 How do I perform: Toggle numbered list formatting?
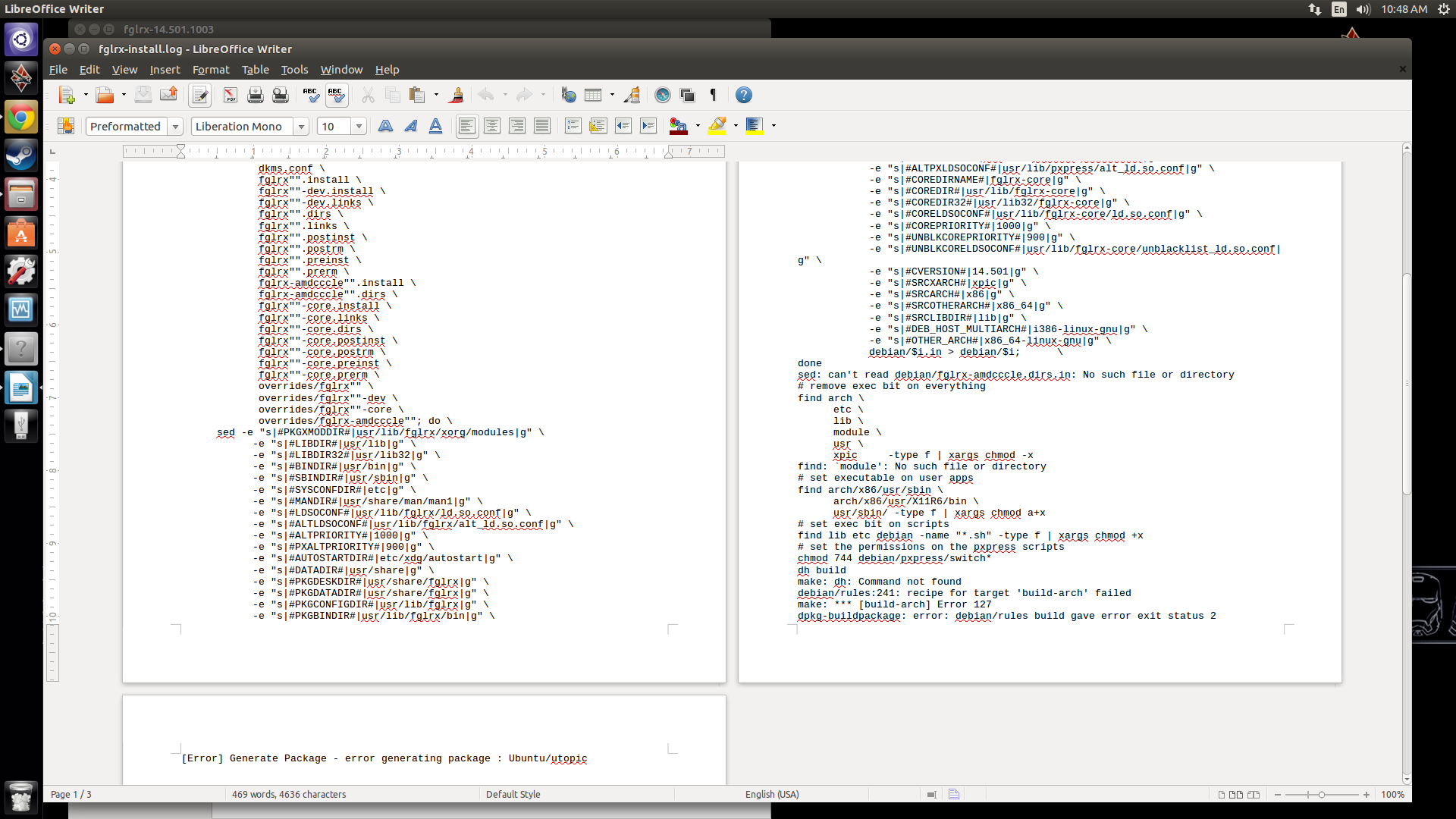pos(573,126)
